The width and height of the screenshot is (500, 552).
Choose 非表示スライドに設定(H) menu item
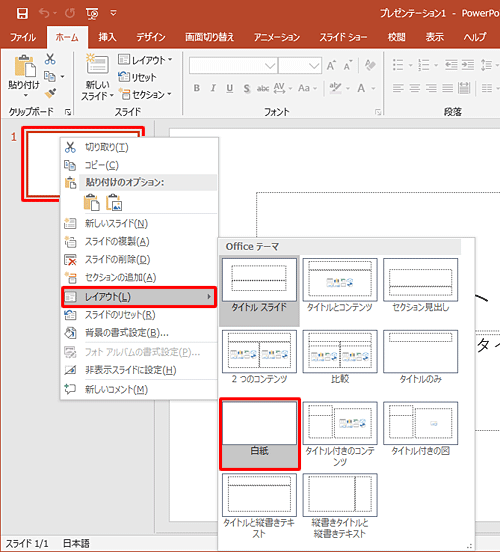pyautogui.click(x=139, y=370)
